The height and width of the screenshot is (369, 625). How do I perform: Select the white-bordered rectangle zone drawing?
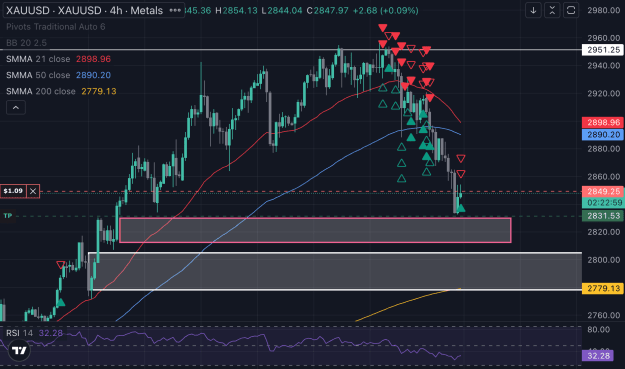click(335, 271)
